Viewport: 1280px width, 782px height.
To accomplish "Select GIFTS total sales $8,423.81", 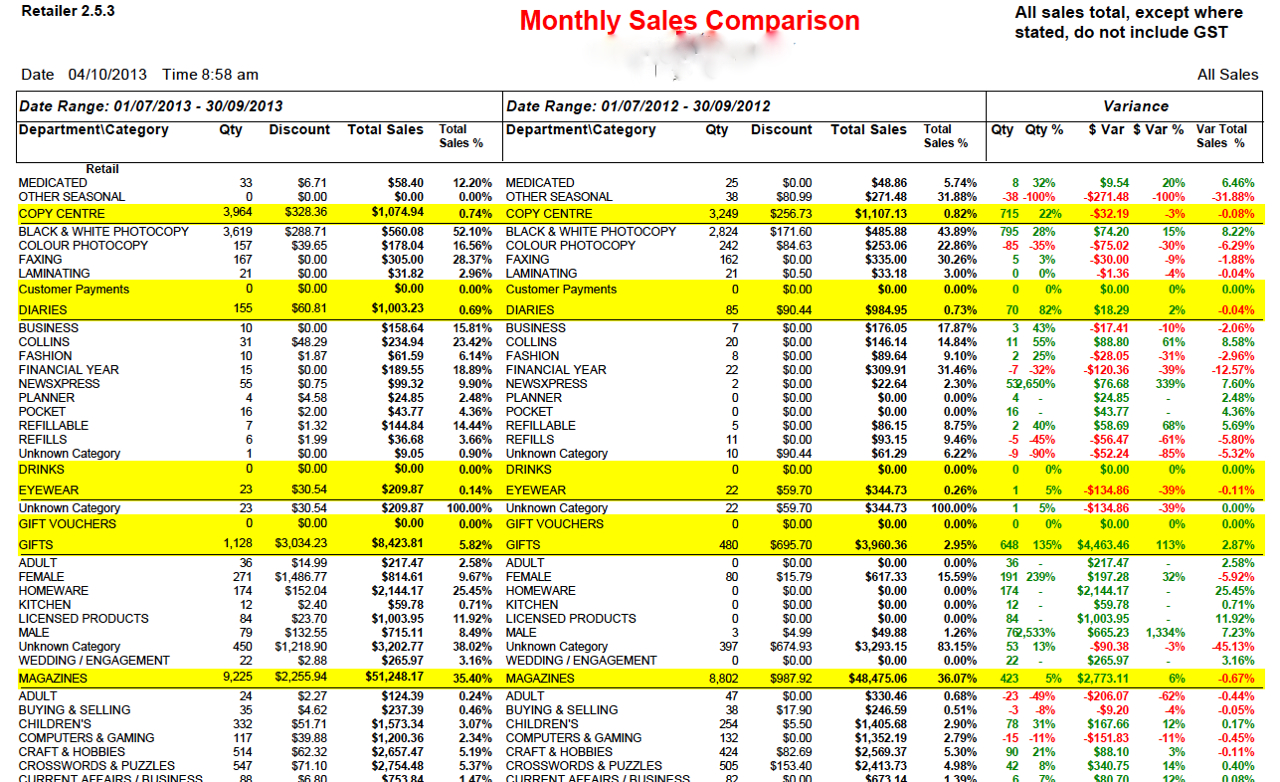I will tap(392, 544).
